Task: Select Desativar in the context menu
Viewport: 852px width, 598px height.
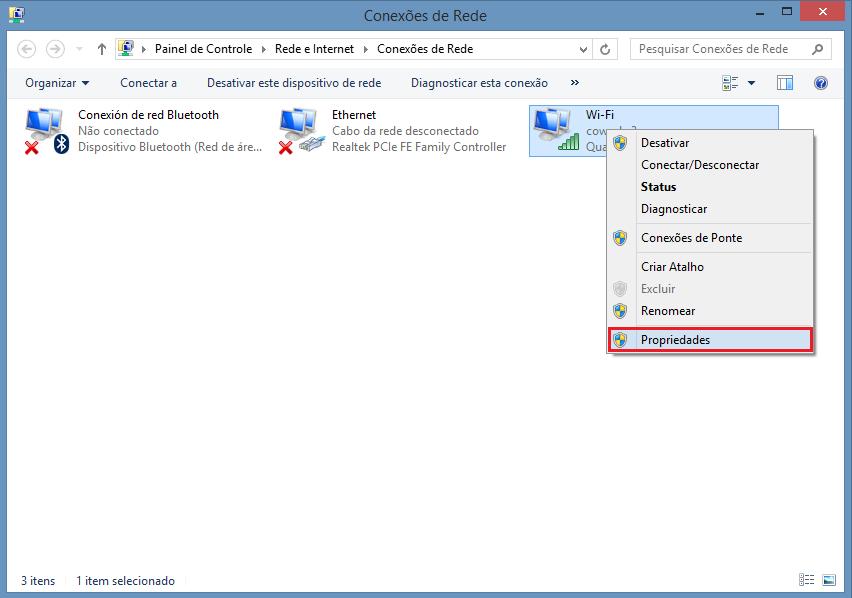Action: click(664, 143)
